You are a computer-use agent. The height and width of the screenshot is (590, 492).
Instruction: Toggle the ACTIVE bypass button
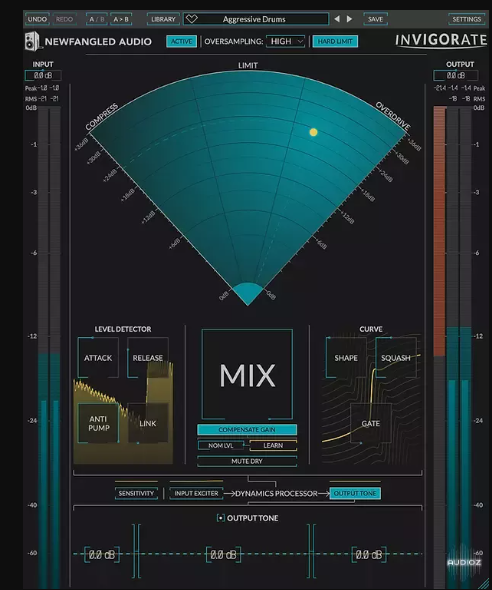[x=182, y=41]
